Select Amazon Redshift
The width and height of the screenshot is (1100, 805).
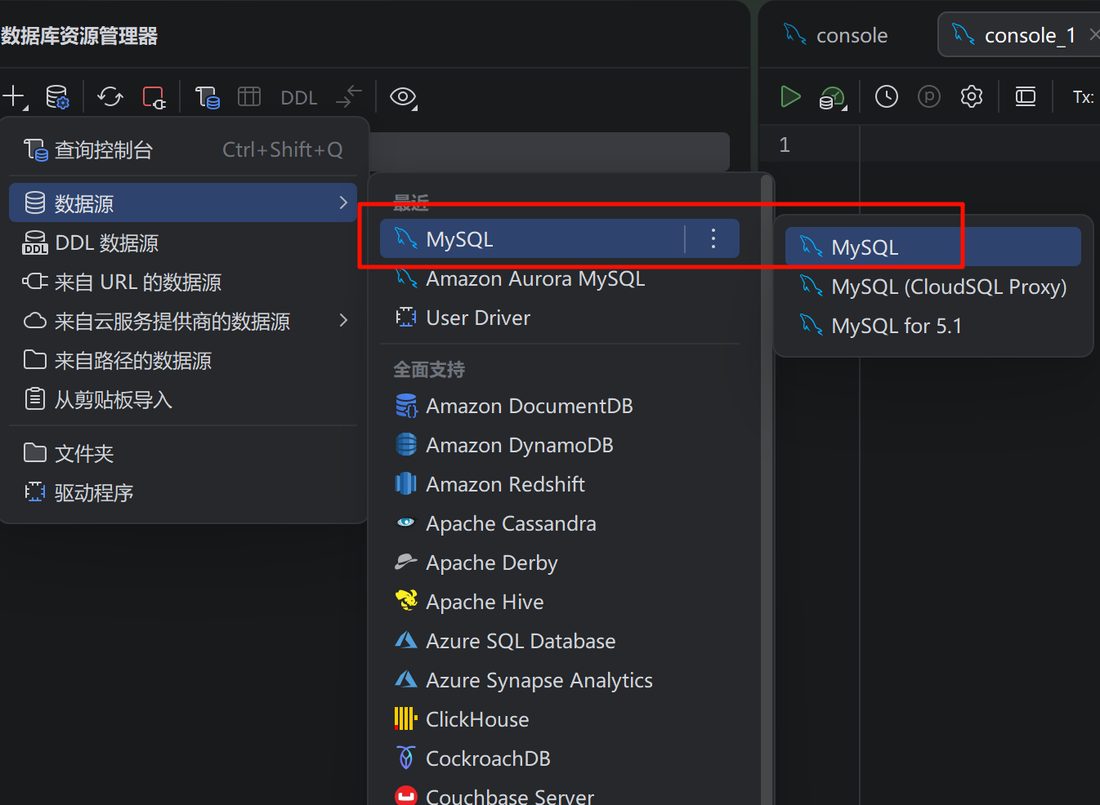click(x=559, y=484)
